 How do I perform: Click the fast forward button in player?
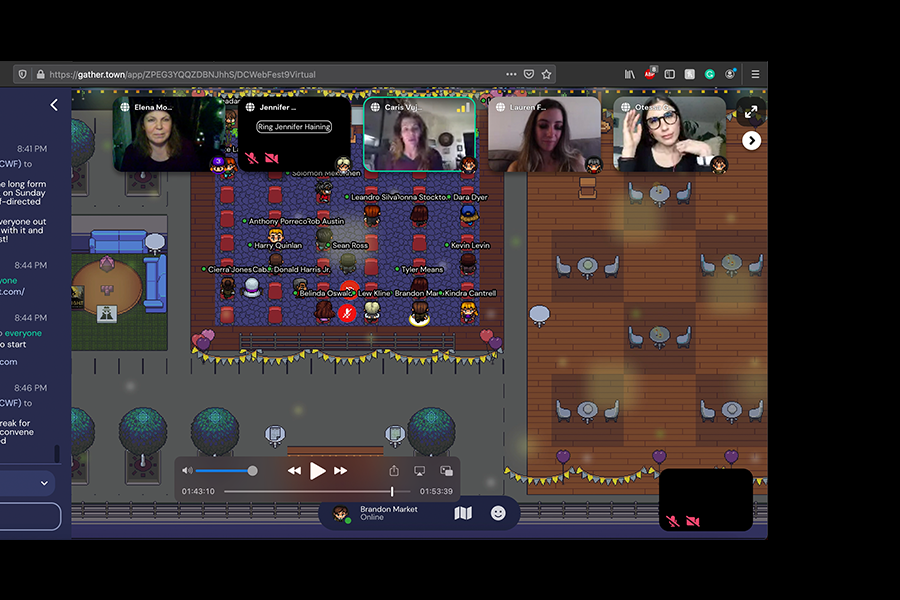[340, 471]
